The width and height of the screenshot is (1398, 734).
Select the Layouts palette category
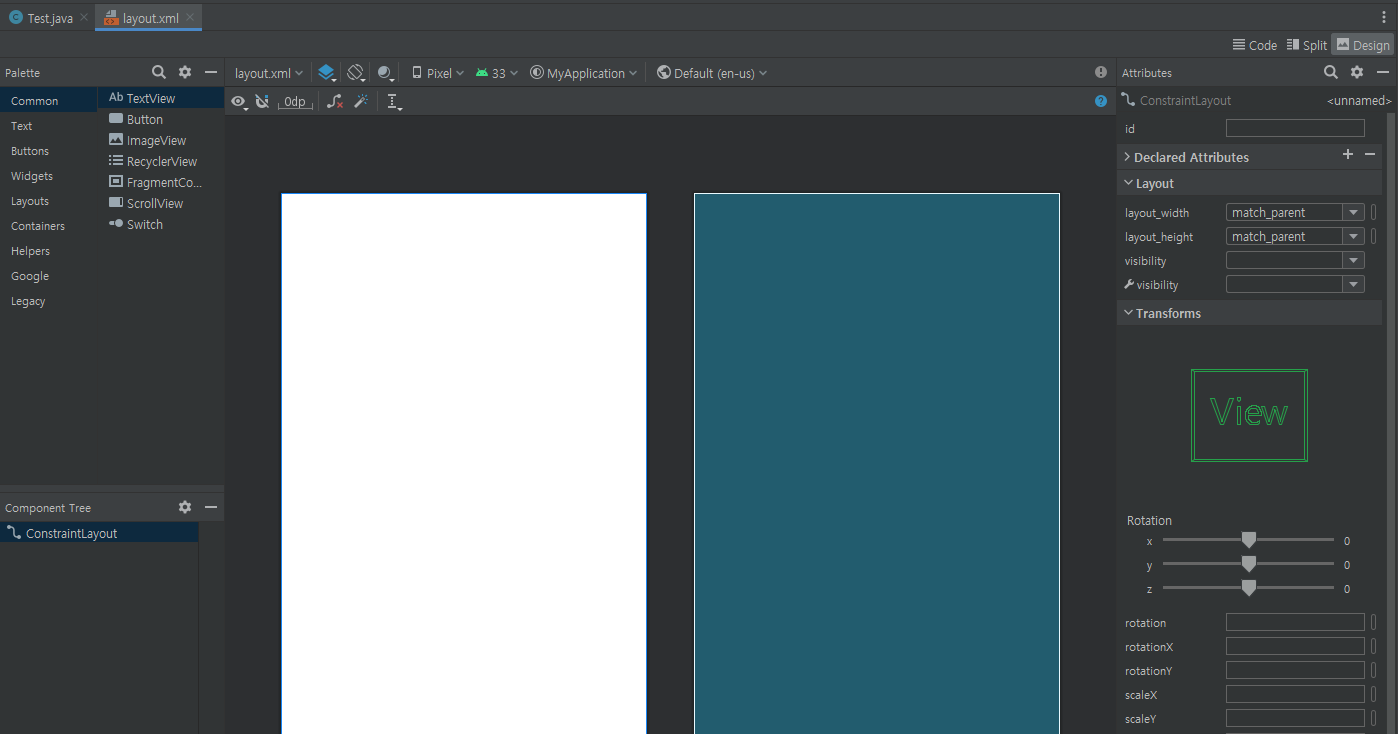[x=49, y=201]
